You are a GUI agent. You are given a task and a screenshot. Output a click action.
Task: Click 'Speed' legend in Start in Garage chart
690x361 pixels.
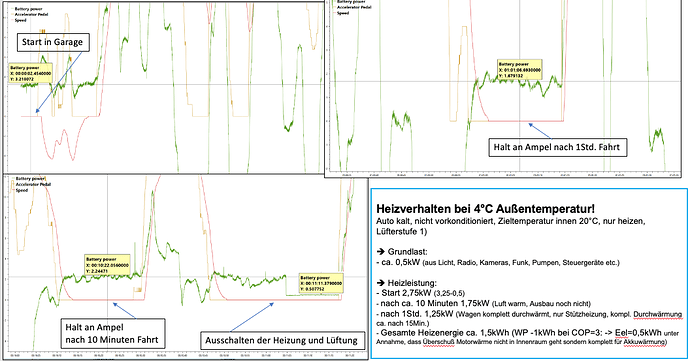[20, 20]
